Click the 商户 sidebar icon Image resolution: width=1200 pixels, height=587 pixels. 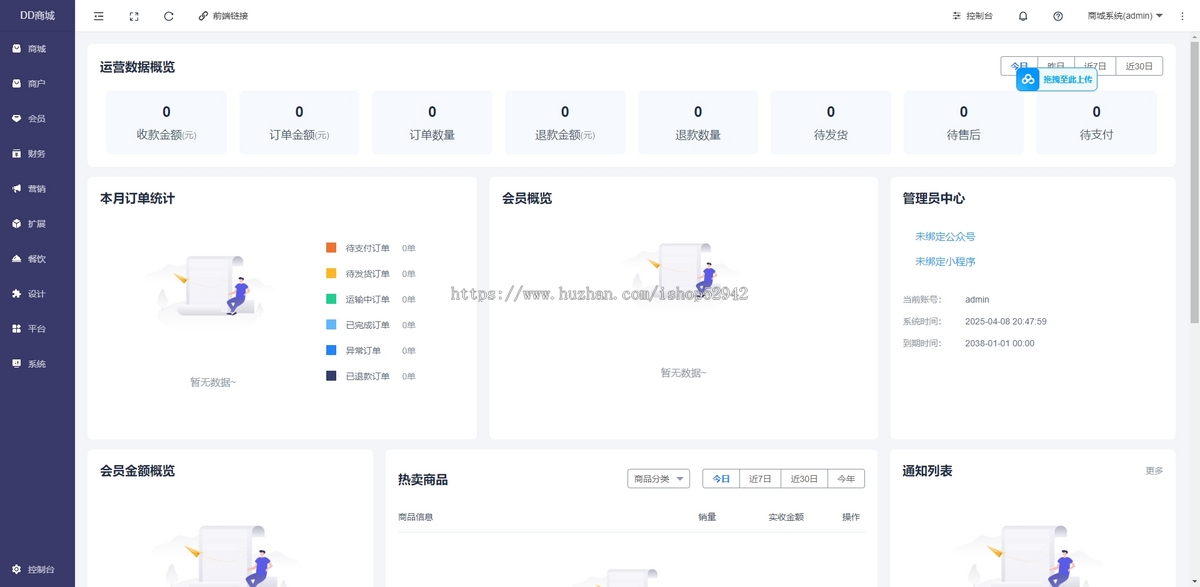[17, 84]
